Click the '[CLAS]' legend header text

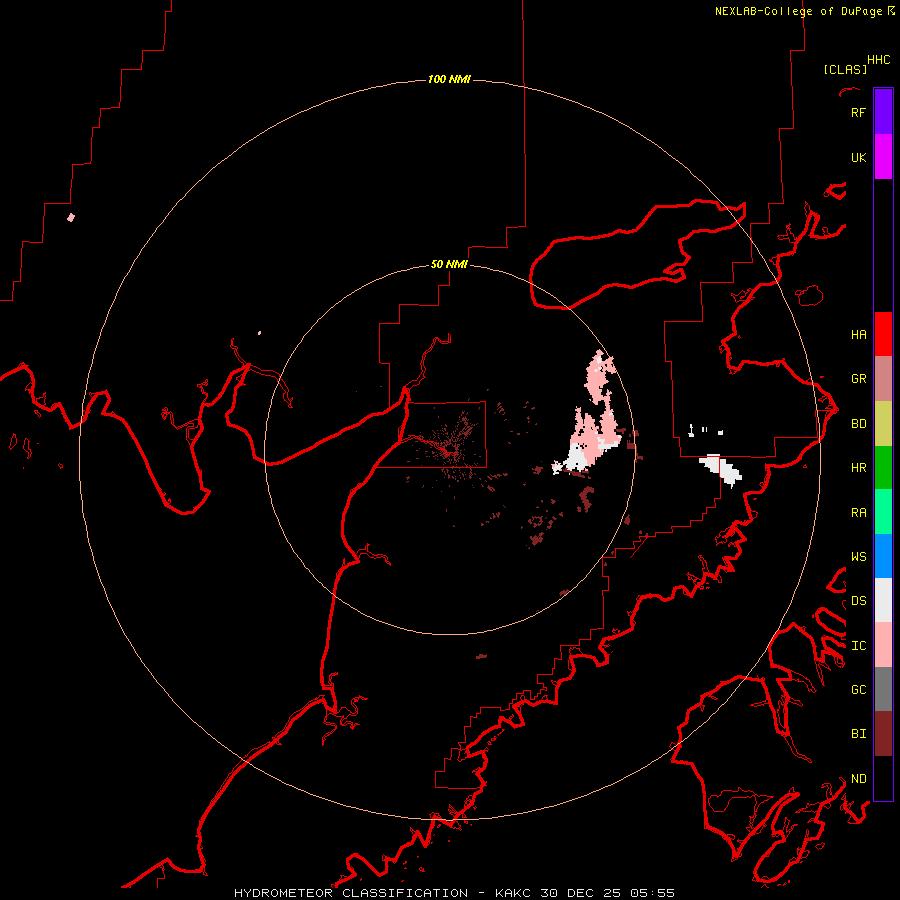pos(845,69)
